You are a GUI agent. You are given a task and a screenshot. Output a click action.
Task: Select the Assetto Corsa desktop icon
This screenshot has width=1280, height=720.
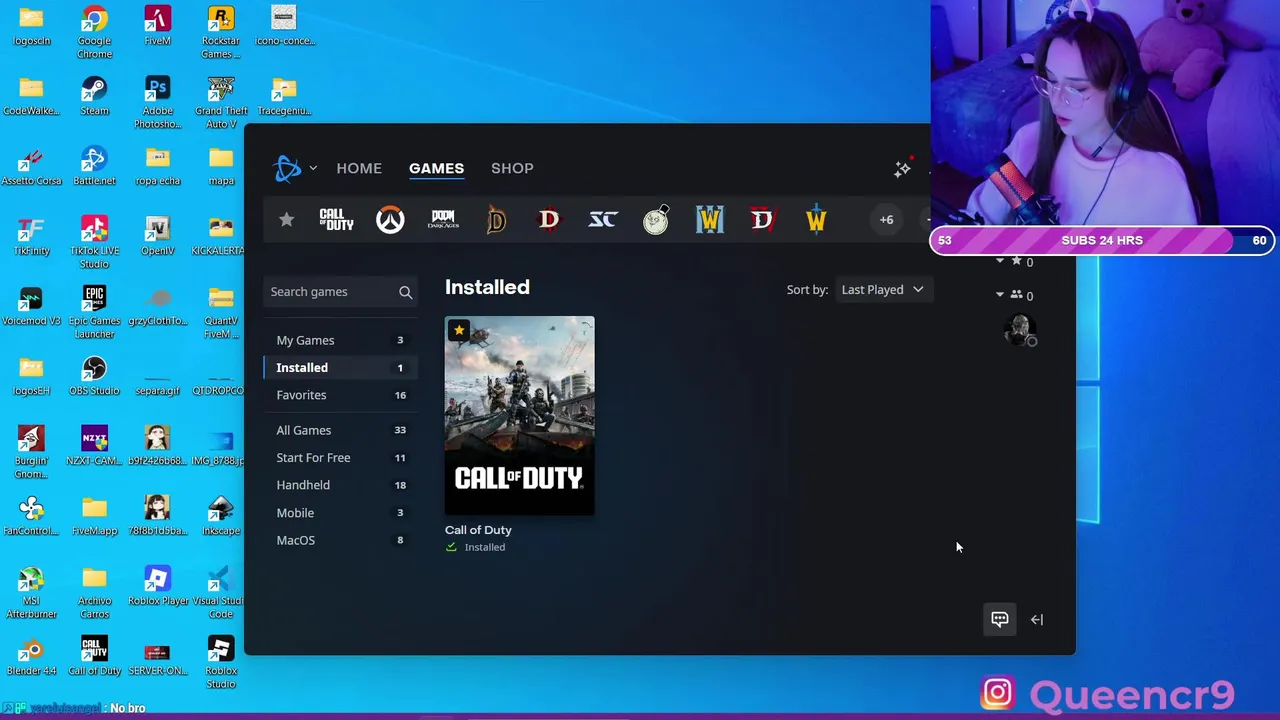click(x=31, y=167)
